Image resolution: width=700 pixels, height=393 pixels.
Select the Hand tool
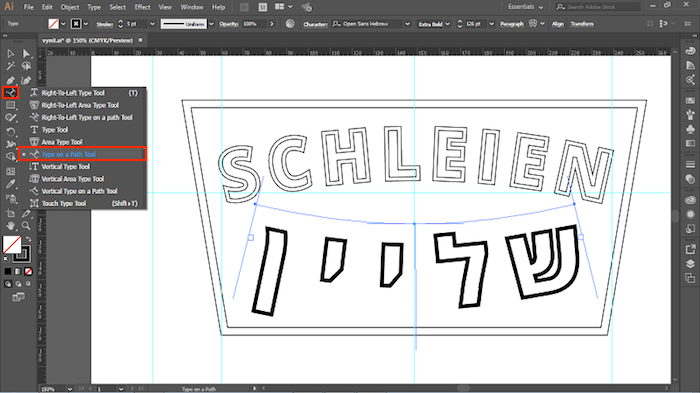pos(10,226)
